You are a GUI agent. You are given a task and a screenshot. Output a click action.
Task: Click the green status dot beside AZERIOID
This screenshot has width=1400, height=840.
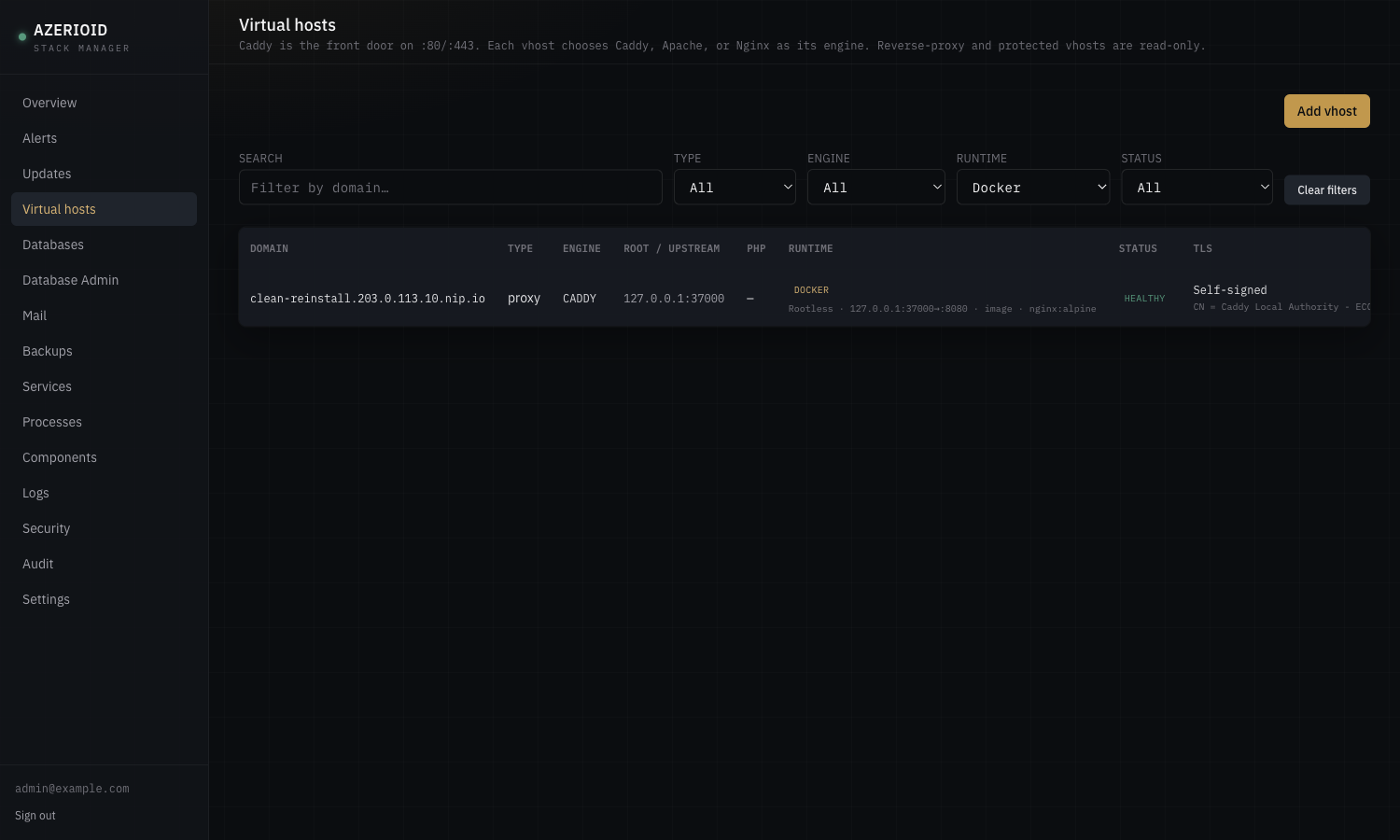22,37
